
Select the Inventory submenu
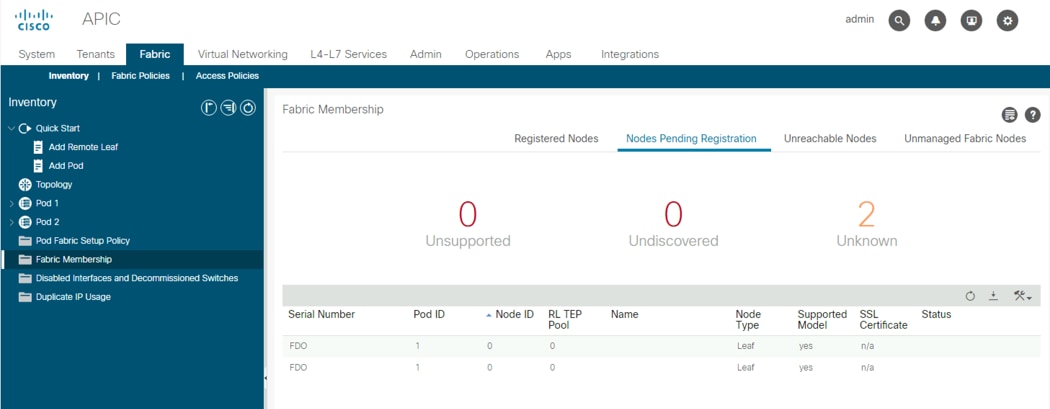coord(68,76)
